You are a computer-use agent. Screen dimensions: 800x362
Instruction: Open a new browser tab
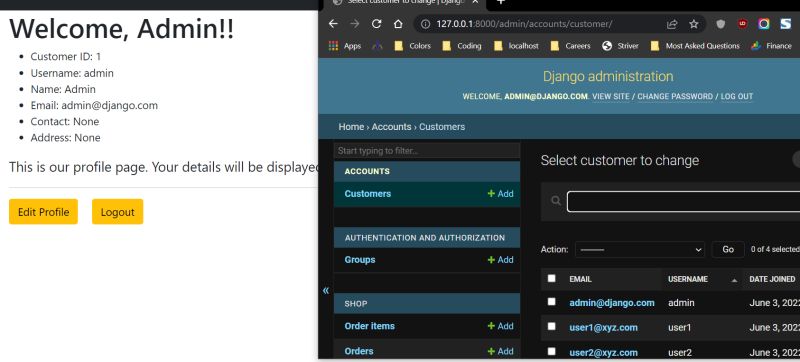(x=501, y=2)
